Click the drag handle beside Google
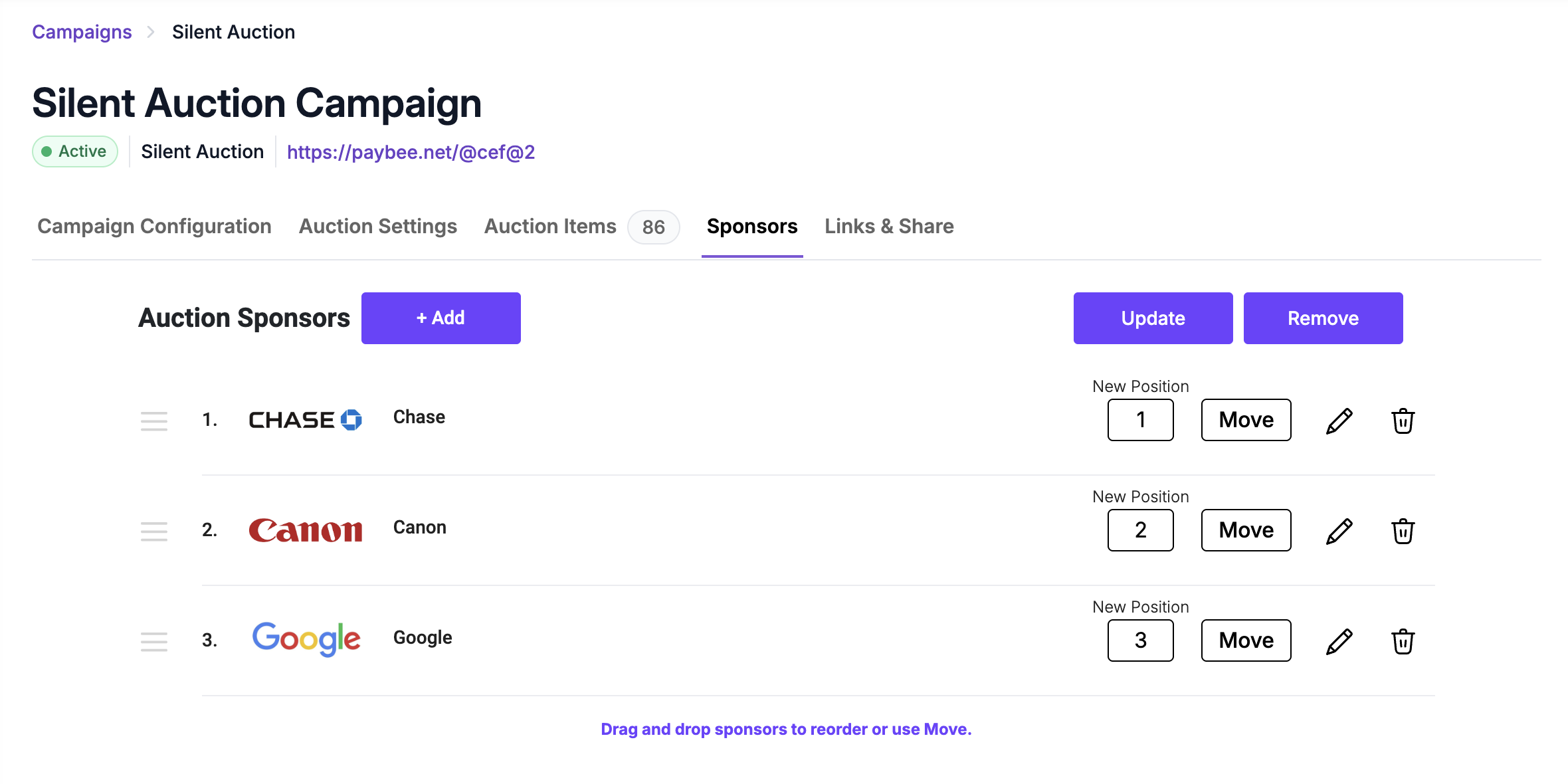 (154, 642)
